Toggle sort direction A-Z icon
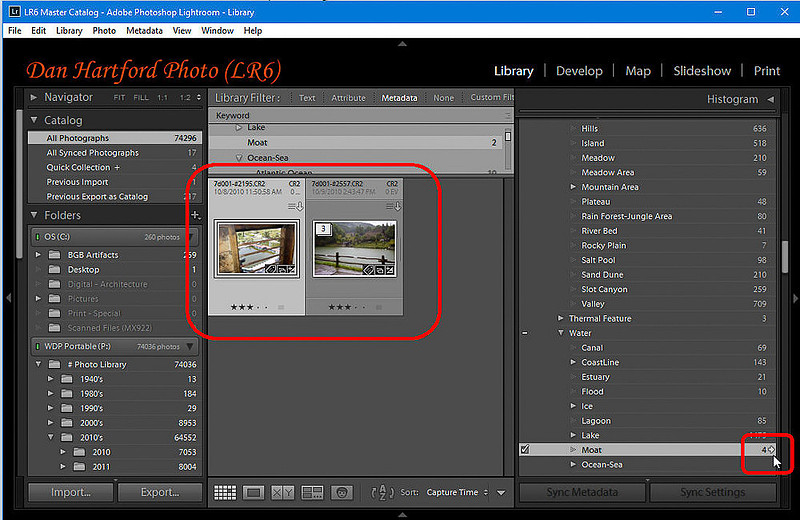The width and height of the screenshot is (800, 520). pyautogui.click(x=382, y=492)
